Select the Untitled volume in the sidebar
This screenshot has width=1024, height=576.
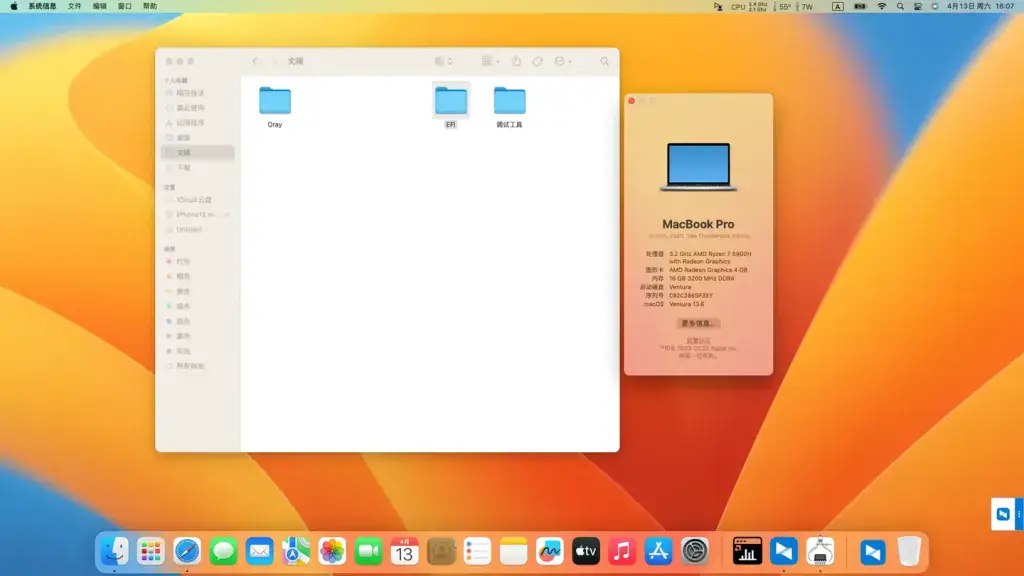pos(197,230)
